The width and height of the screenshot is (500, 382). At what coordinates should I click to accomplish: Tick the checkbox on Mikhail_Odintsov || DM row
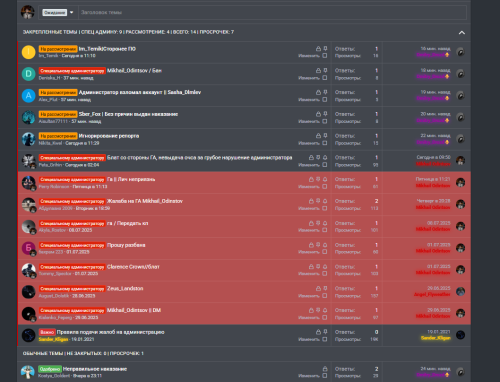[325, 317]
